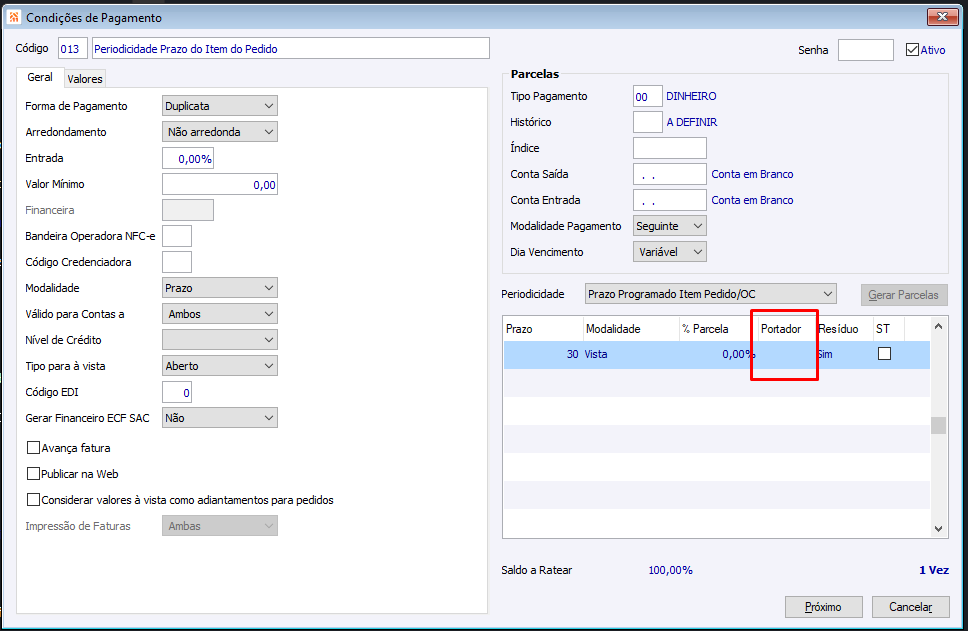Expand the Tipo para à vista dropdown
The image size is (968, 631).
(x=219, y=366)
